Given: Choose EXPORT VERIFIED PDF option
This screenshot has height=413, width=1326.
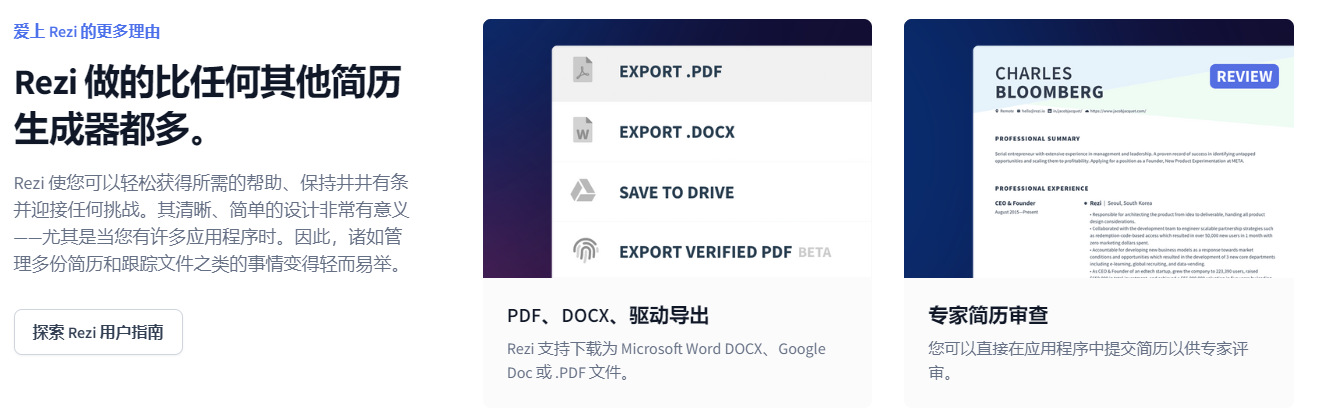Looking at the screenshot, I should click(x=711, y=251).
